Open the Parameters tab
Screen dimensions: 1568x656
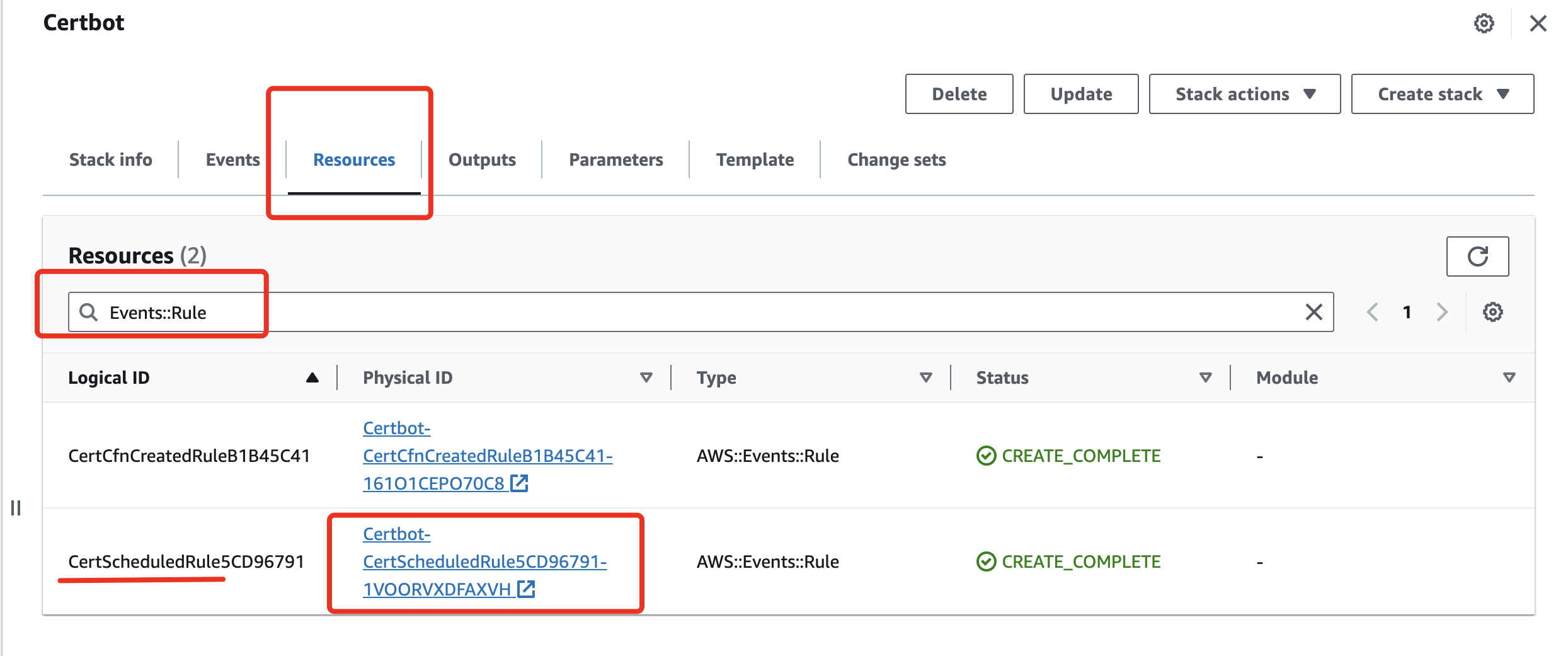click(x=615, y=159)
